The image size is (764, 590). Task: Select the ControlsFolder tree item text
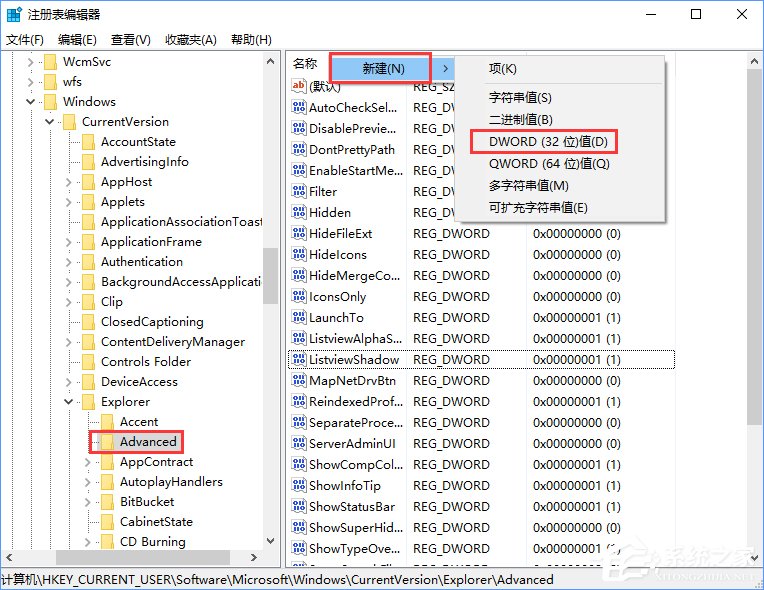(146, 362)
